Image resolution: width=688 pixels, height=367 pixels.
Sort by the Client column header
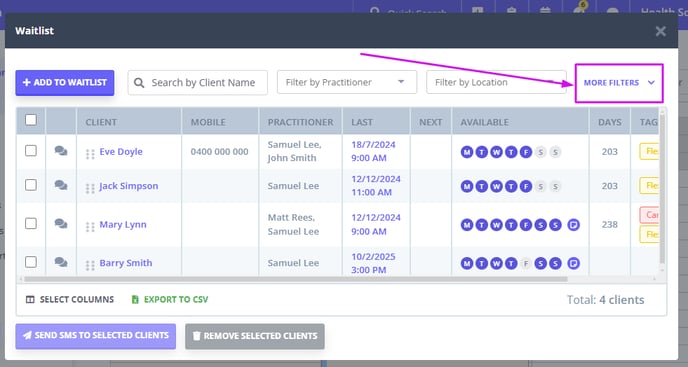click(x=101, y=122)
